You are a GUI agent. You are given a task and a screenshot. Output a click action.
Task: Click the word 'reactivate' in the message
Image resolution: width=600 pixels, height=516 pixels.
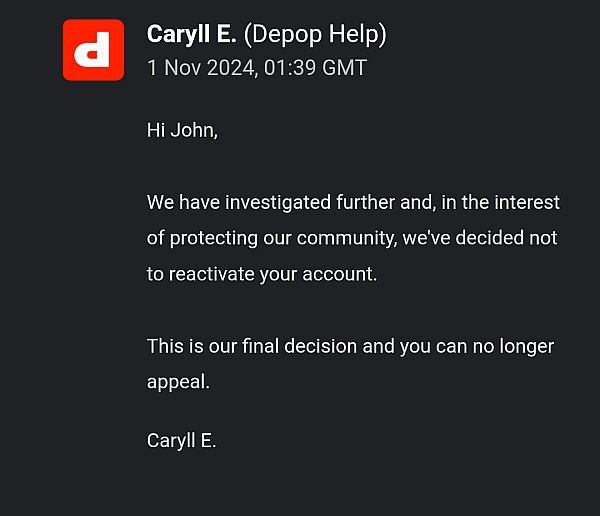(212, 274)
